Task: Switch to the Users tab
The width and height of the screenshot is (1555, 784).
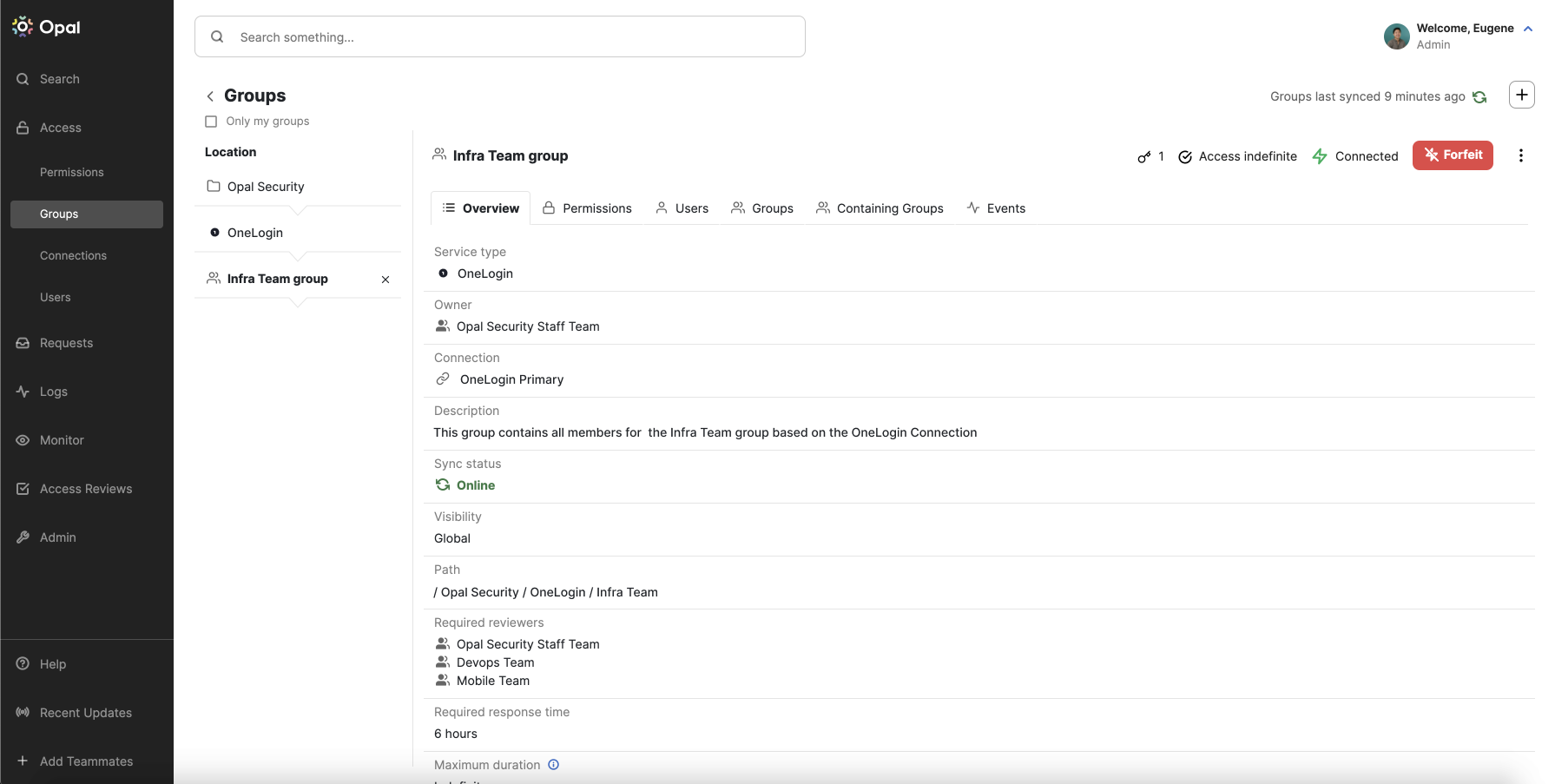Action: coord(682,208)
